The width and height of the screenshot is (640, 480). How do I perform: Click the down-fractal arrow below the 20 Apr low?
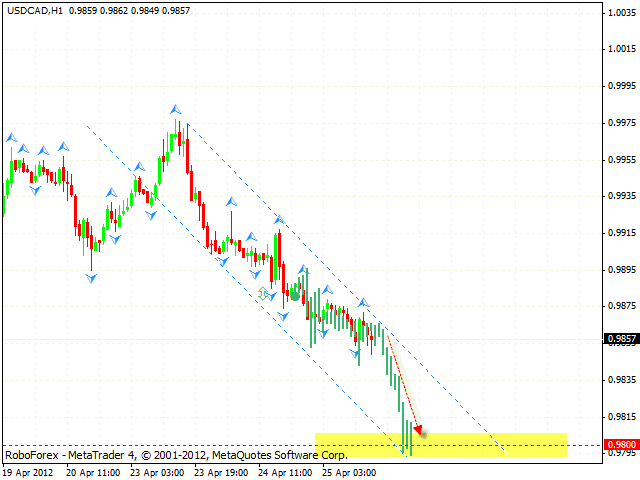91,278
